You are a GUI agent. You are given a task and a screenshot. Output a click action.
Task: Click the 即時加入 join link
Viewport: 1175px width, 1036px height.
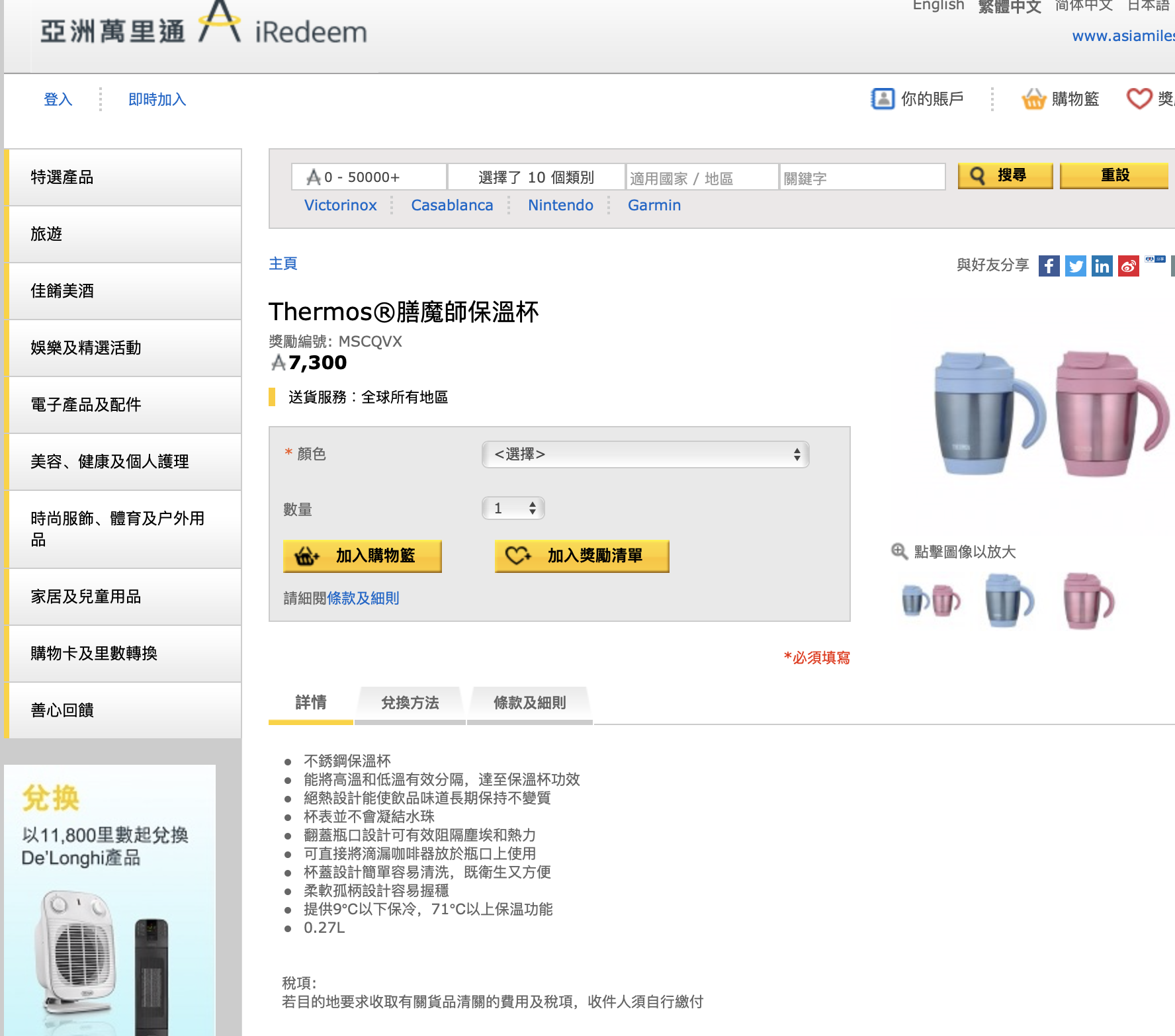157,99
